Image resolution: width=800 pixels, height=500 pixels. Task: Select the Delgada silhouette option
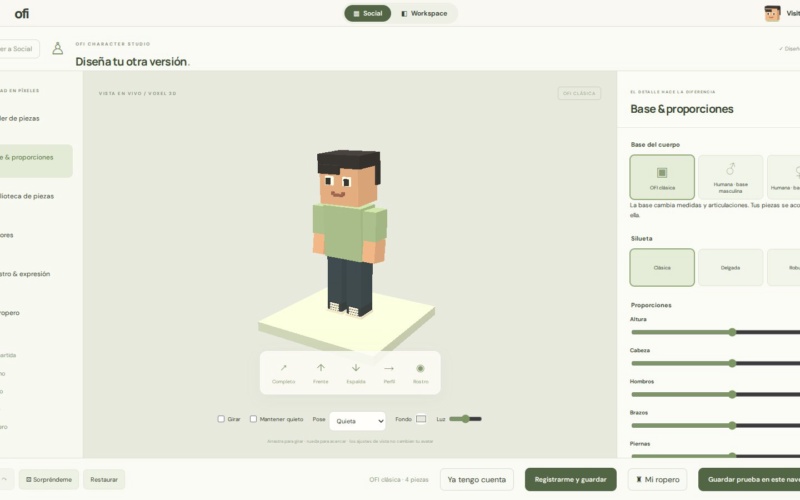pyautogui.click(x=730, y=267)
